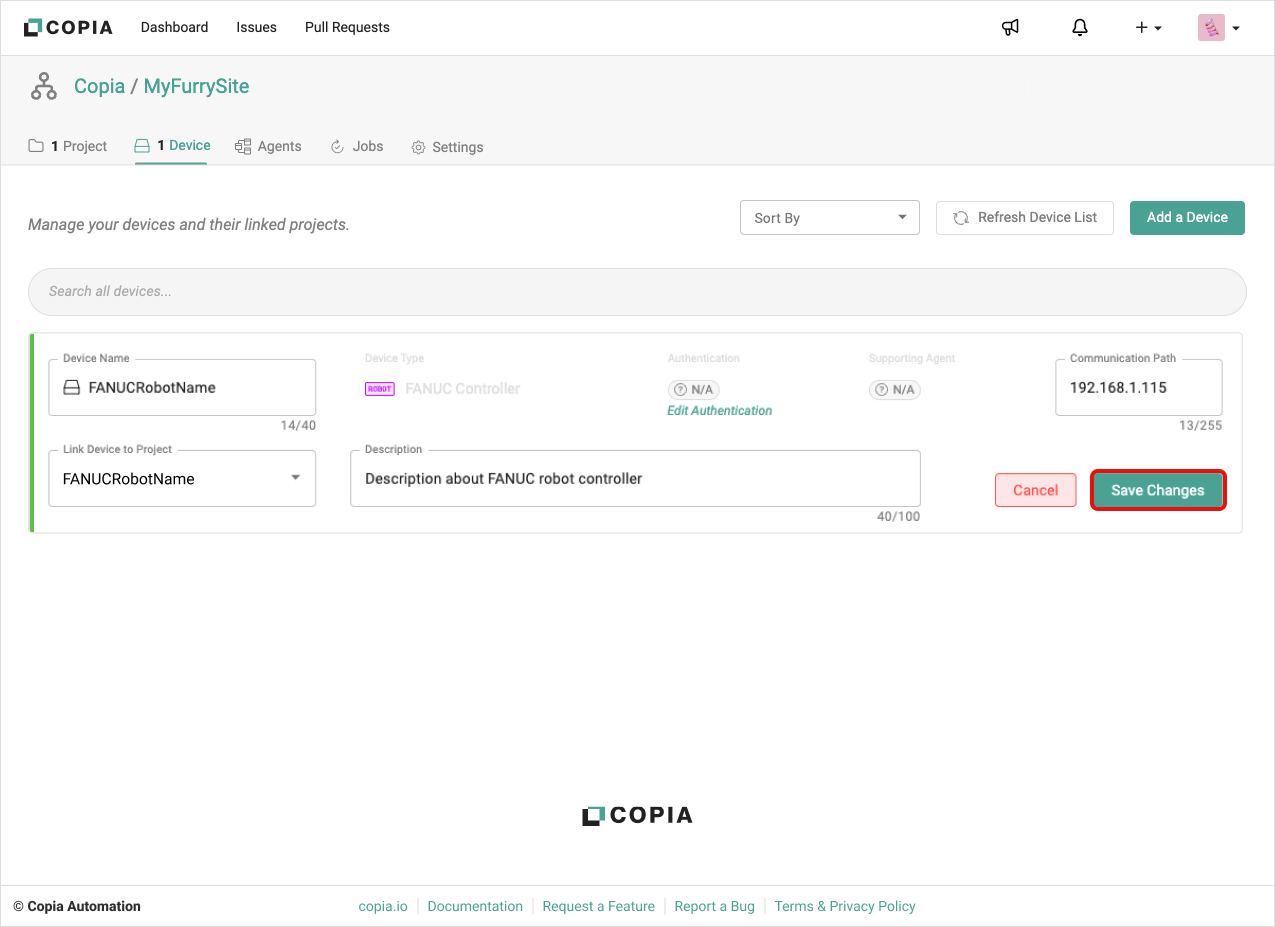
Task: Go to the Settings tab
Action: 447,147
